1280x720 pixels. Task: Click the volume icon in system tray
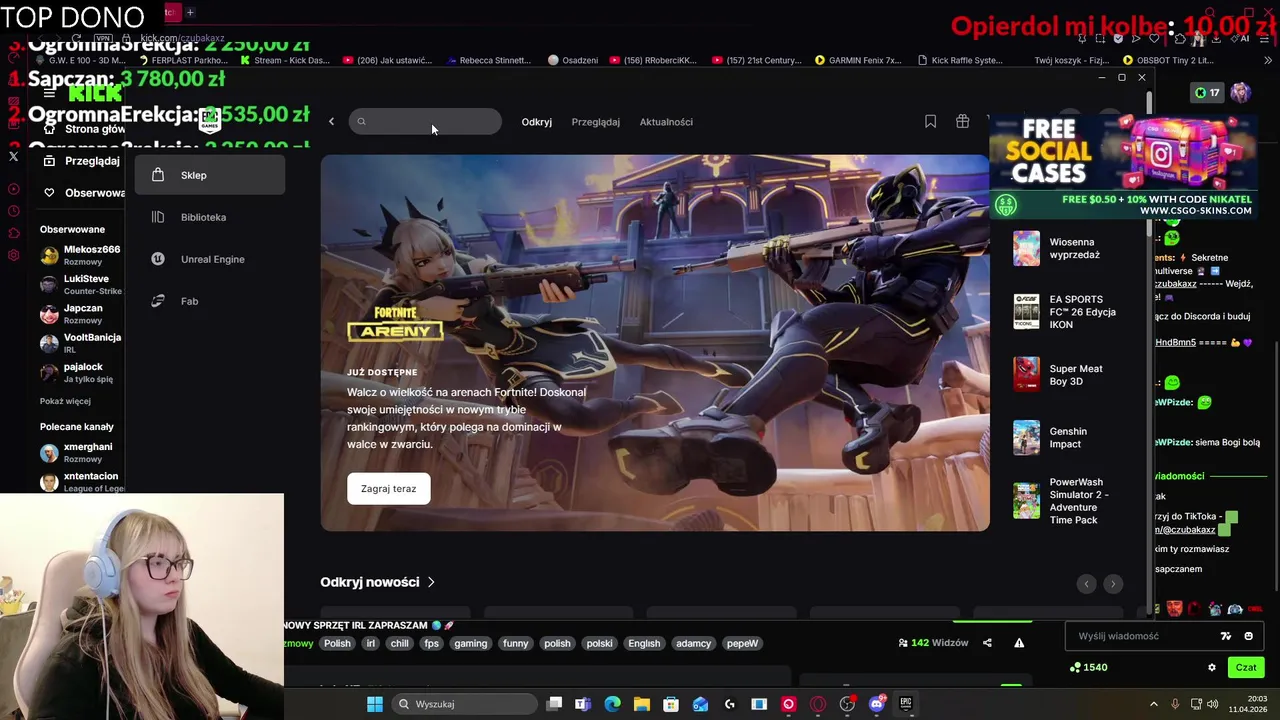coord(1212,704)
